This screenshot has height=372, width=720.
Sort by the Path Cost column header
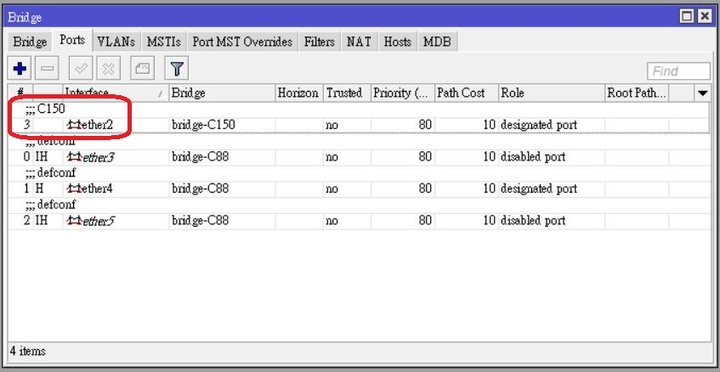click(467, 93)
